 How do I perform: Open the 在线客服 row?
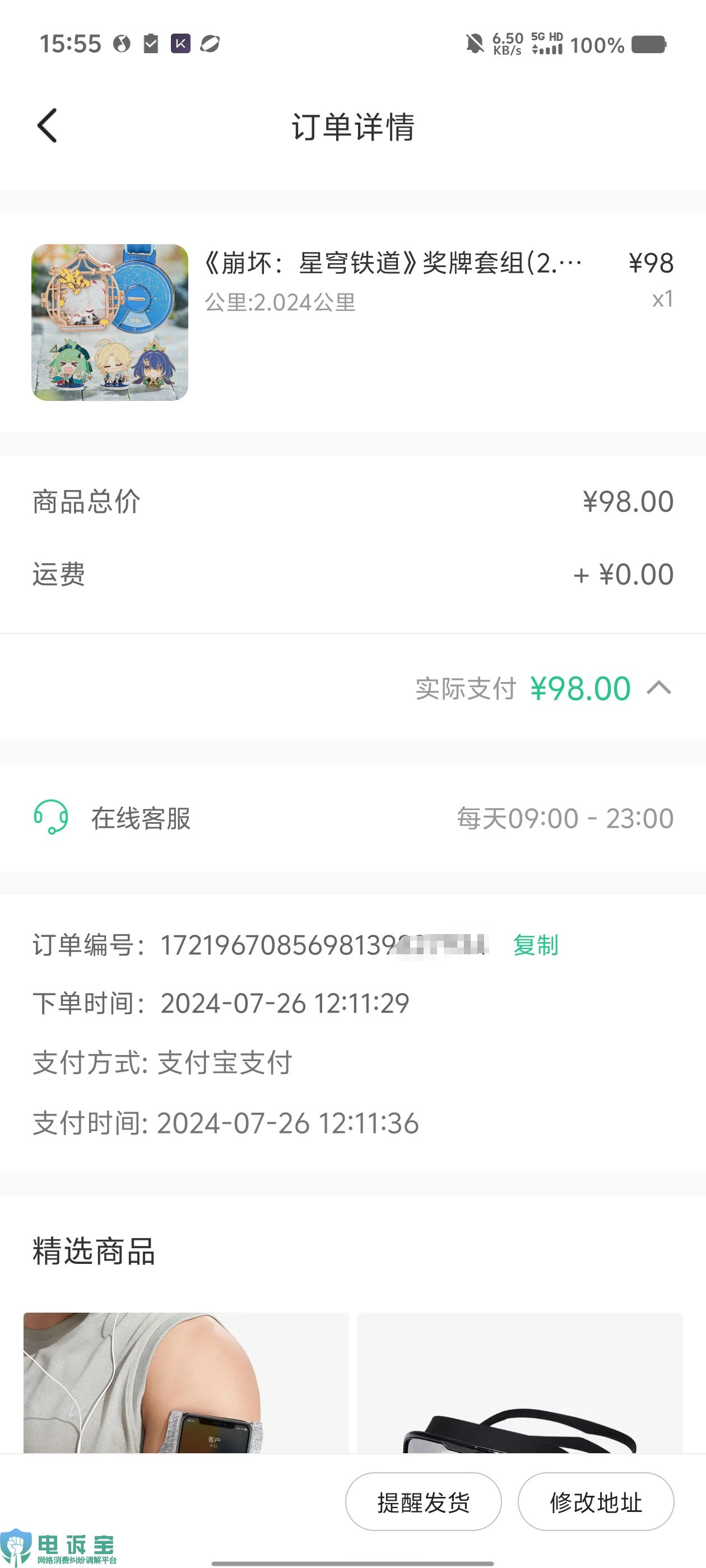pyautogui.click(x=352, y=818)
